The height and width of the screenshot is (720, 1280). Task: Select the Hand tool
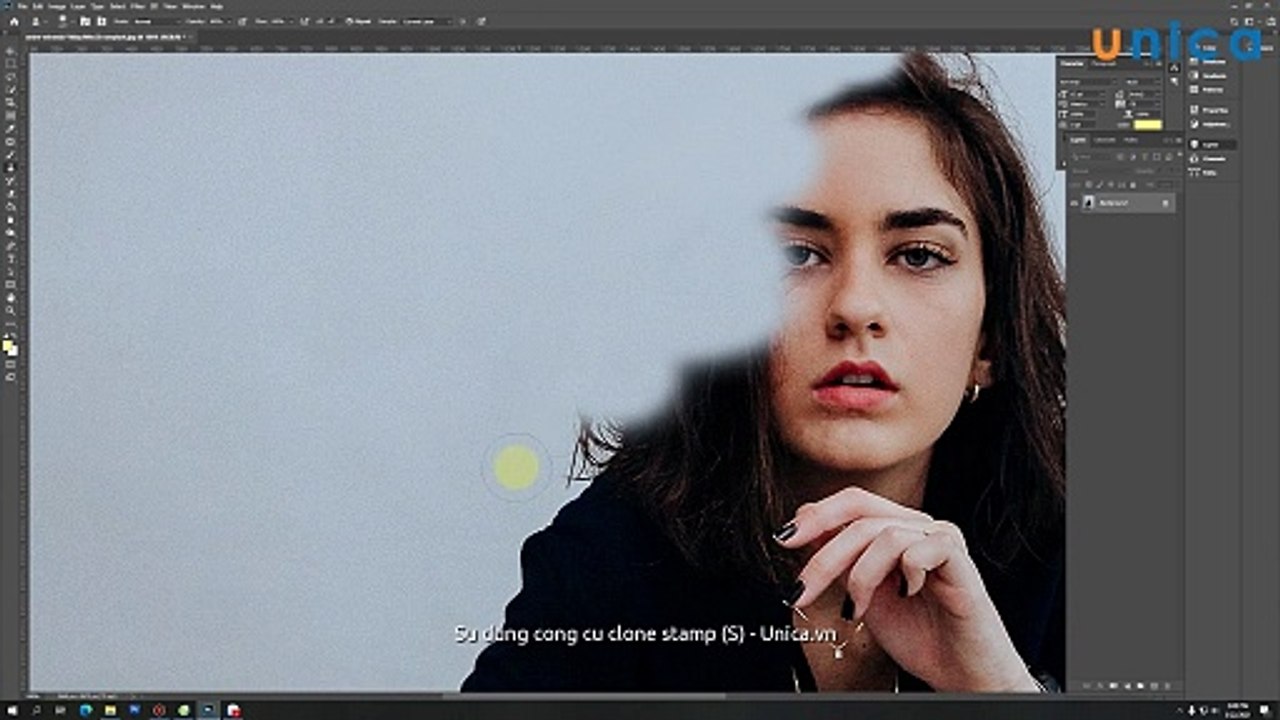pyautogui.click(x=11, y=297)
